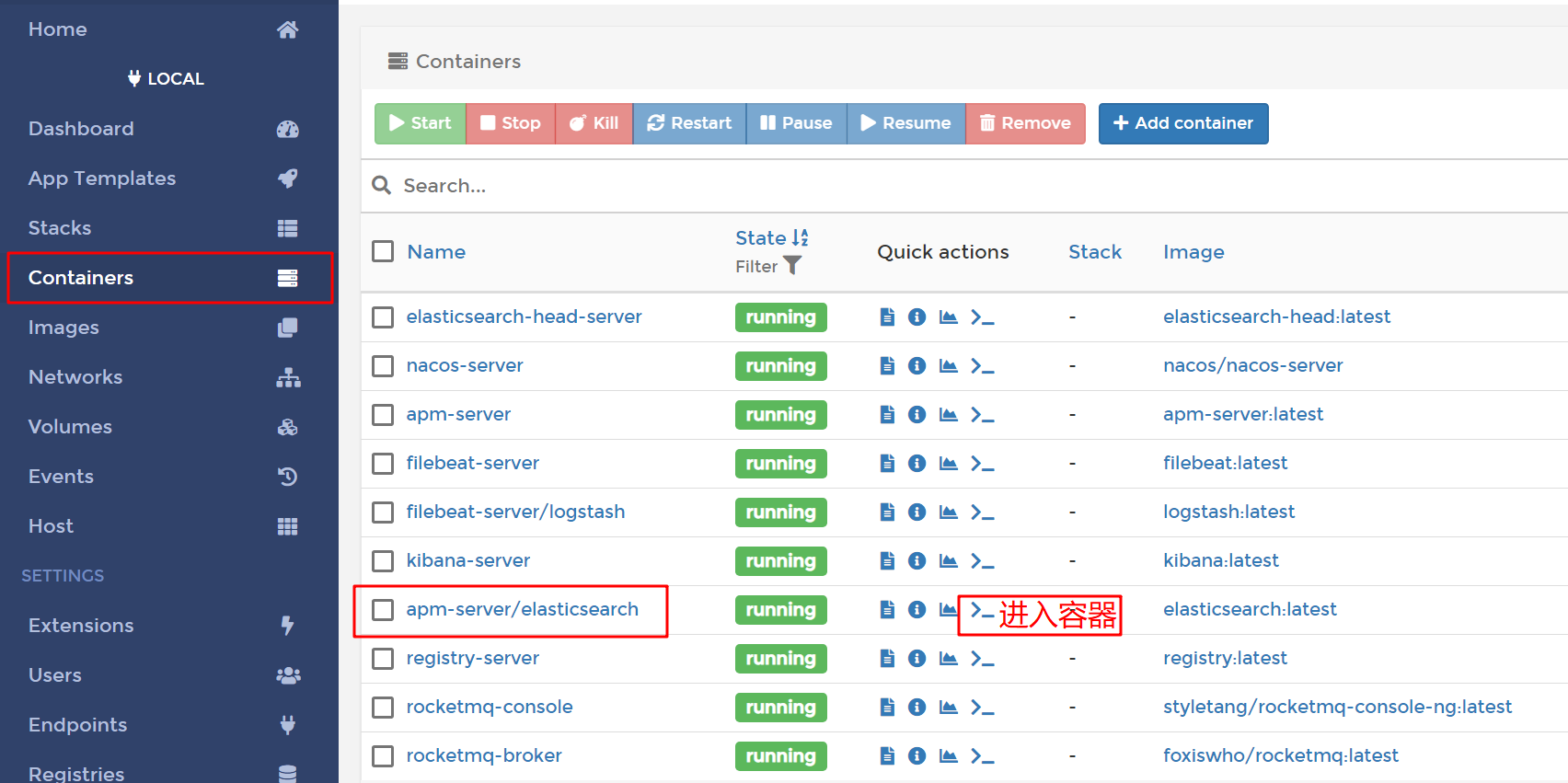The image size is (1568, 783).
Task: Click the Home house icon
Action: tap(288, 29)
